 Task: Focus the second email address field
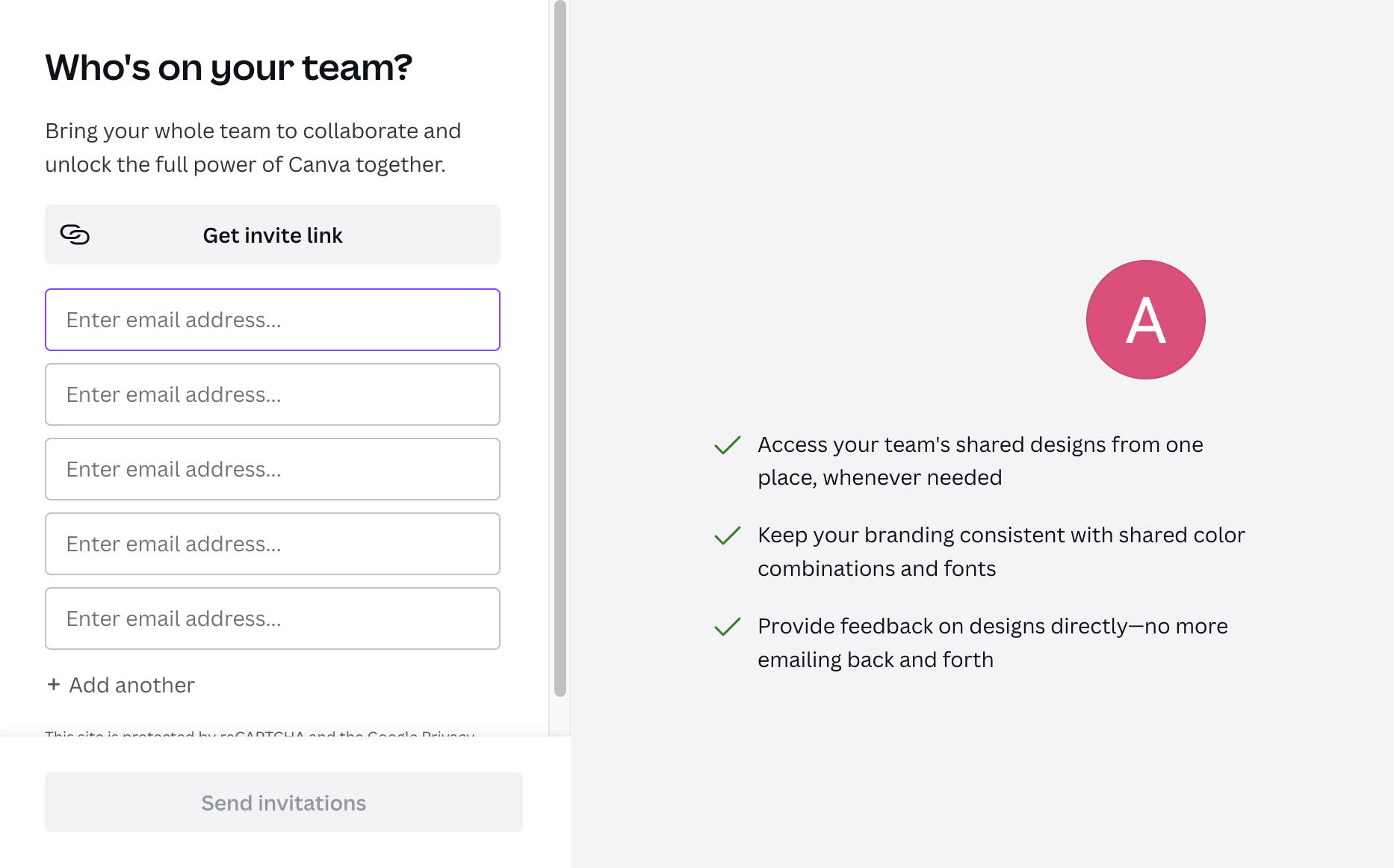273,394
